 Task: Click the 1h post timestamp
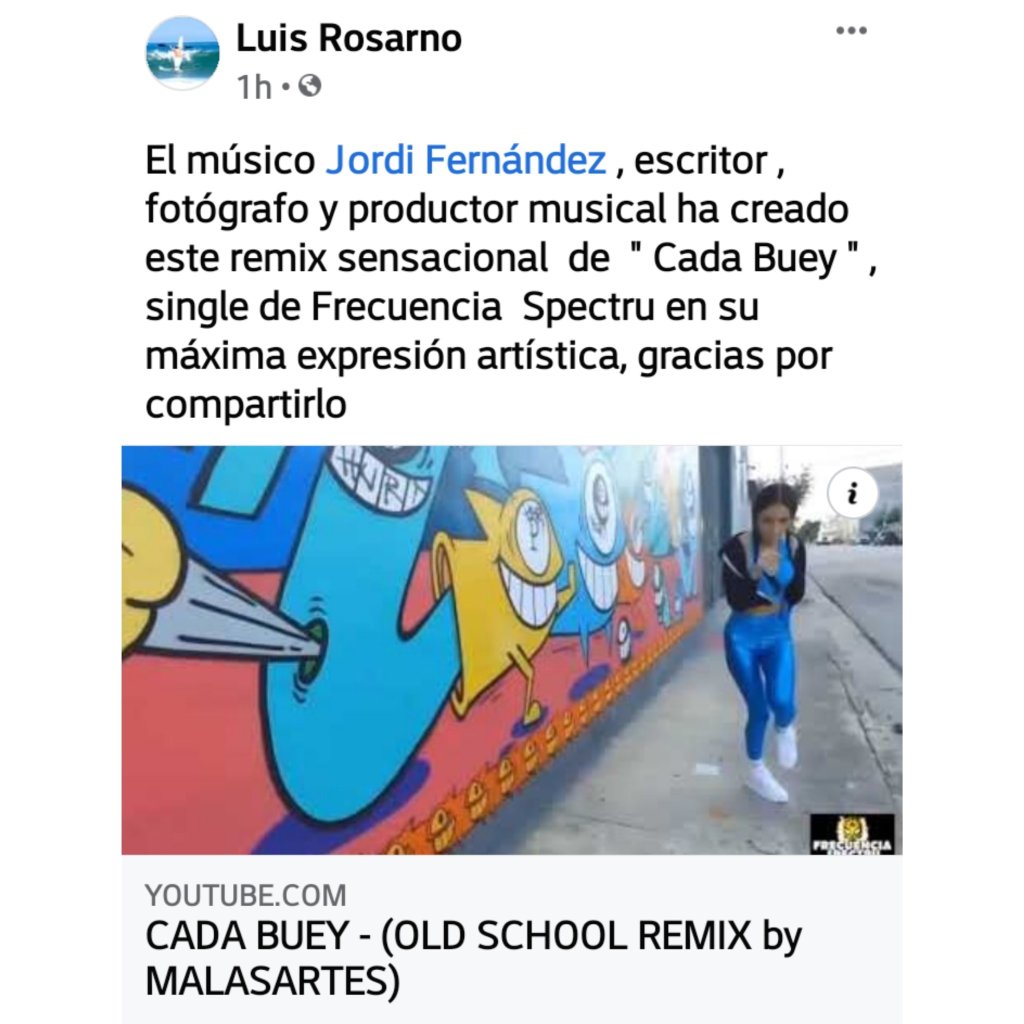pos(254,87)
